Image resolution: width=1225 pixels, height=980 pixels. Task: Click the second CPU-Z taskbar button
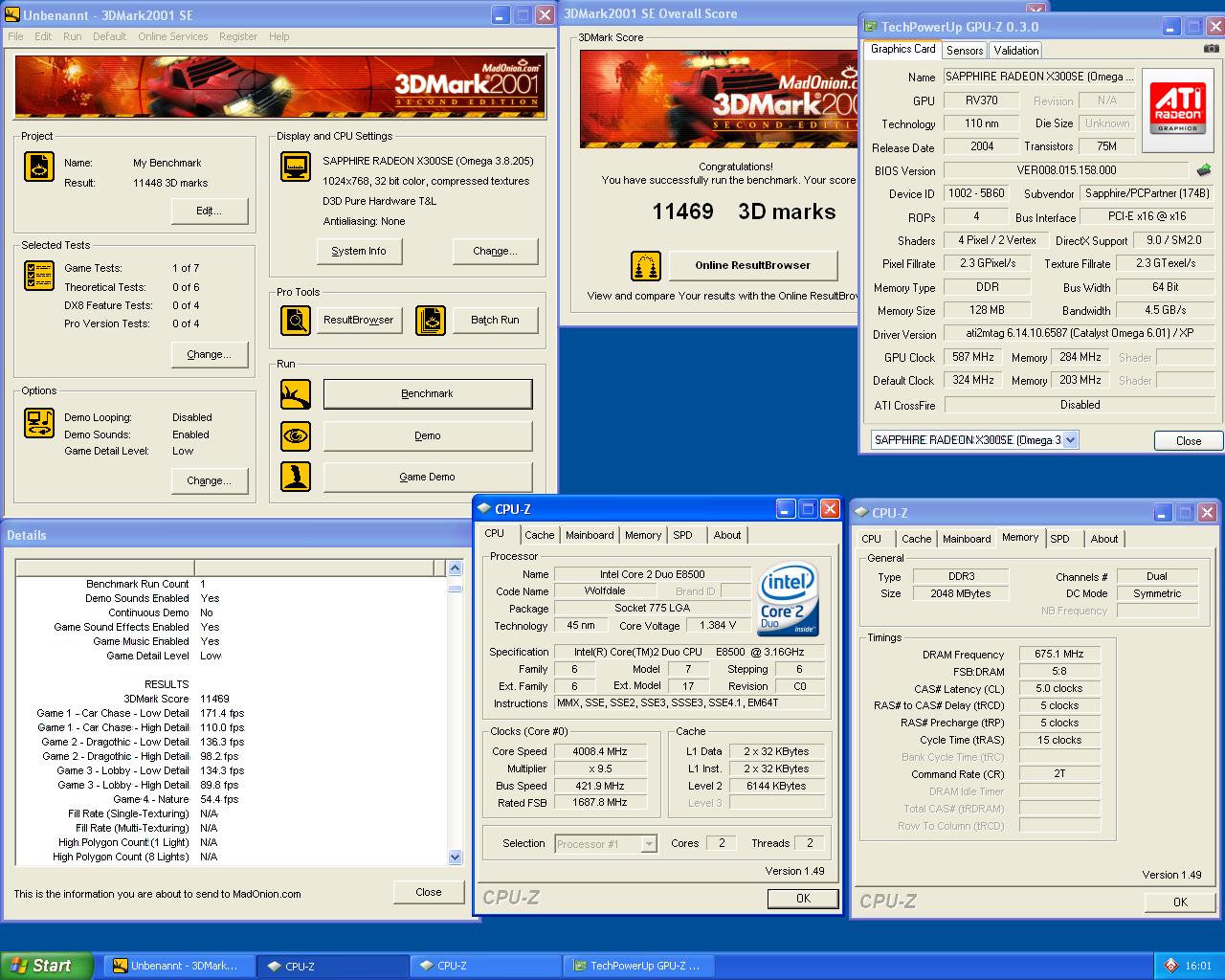(484, 966)
